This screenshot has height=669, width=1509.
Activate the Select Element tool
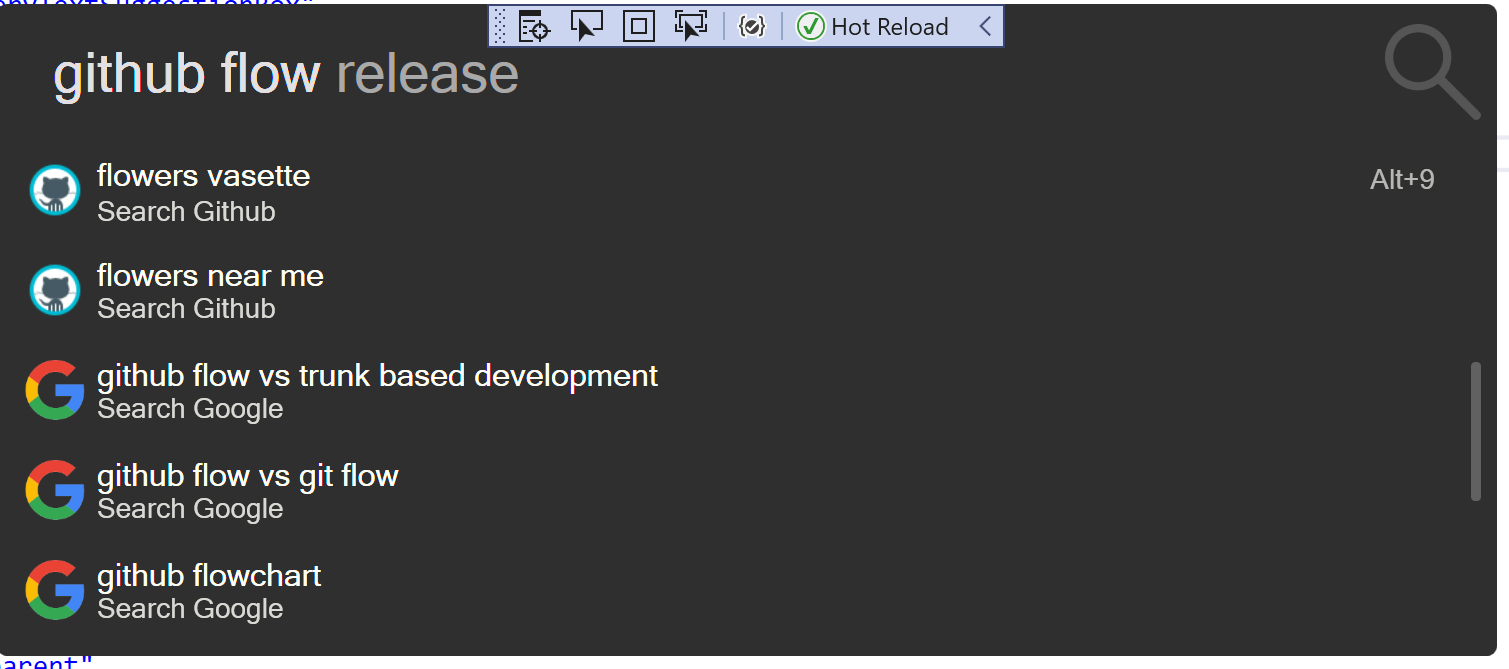[587, 26]
